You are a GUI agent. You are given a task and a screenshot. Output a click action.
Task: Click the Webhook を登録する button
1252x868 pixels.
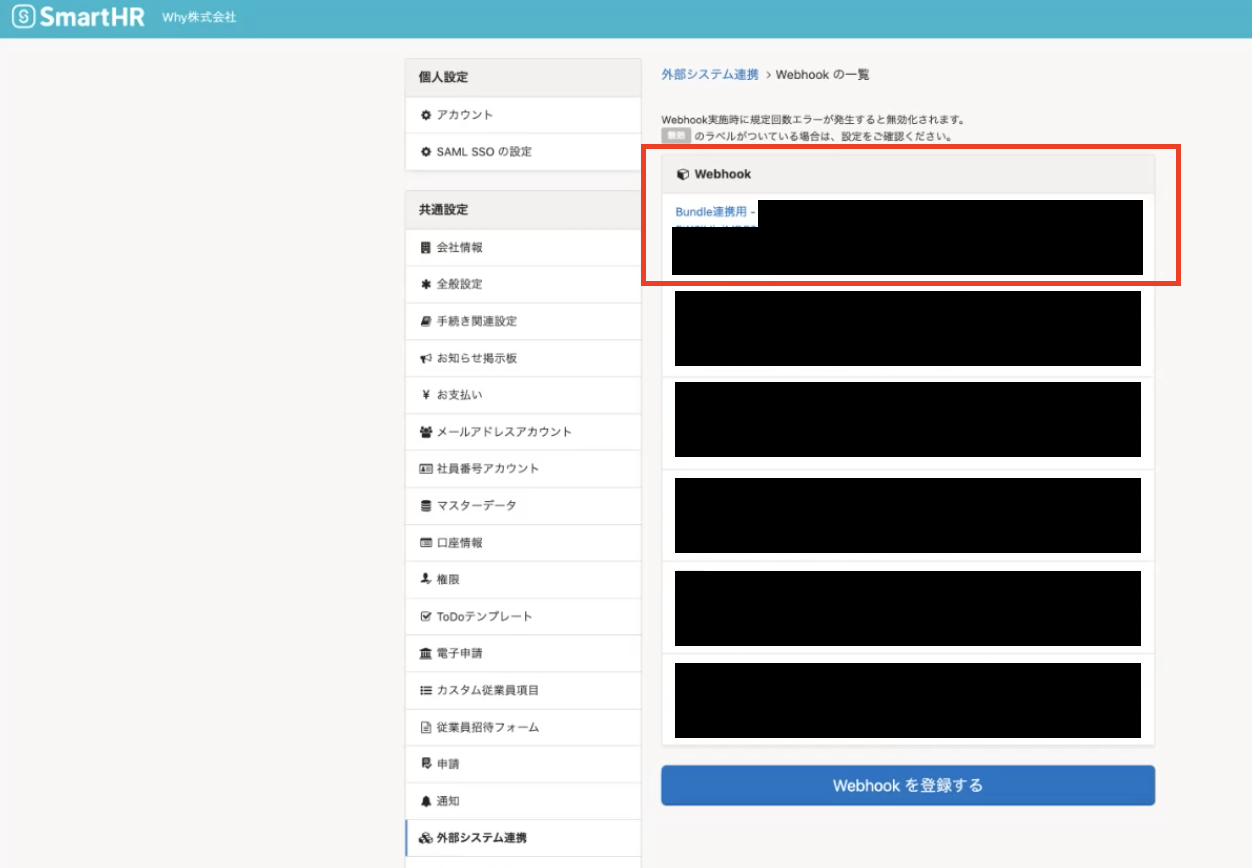tap(908, 786)
